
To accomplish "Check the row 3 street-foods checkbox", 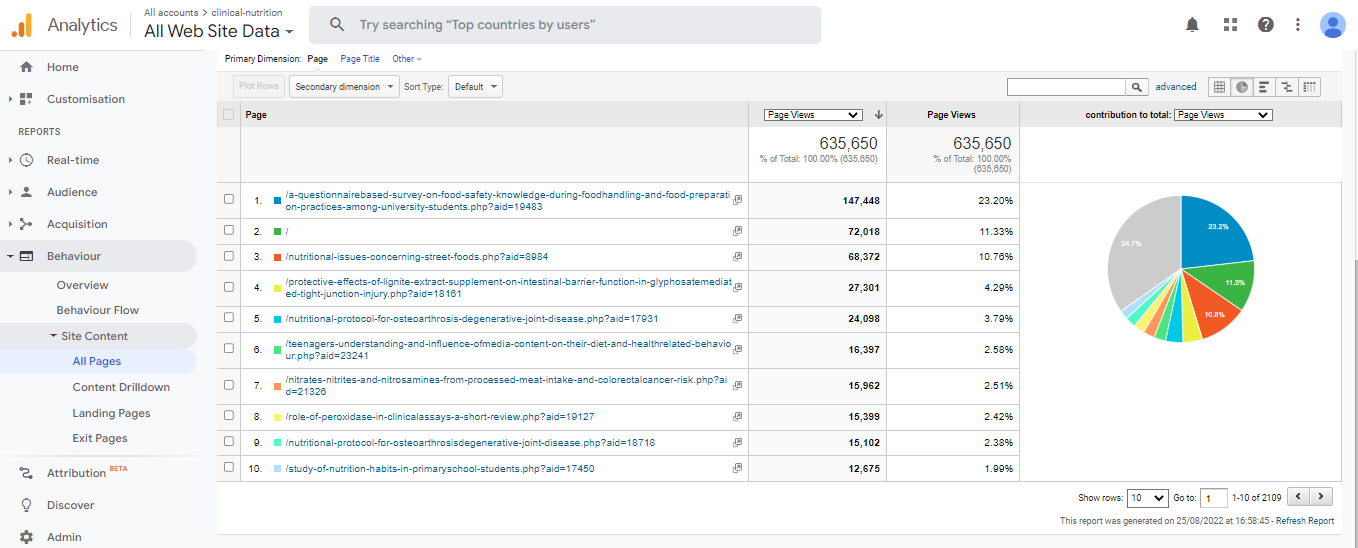I will point(229,257).
